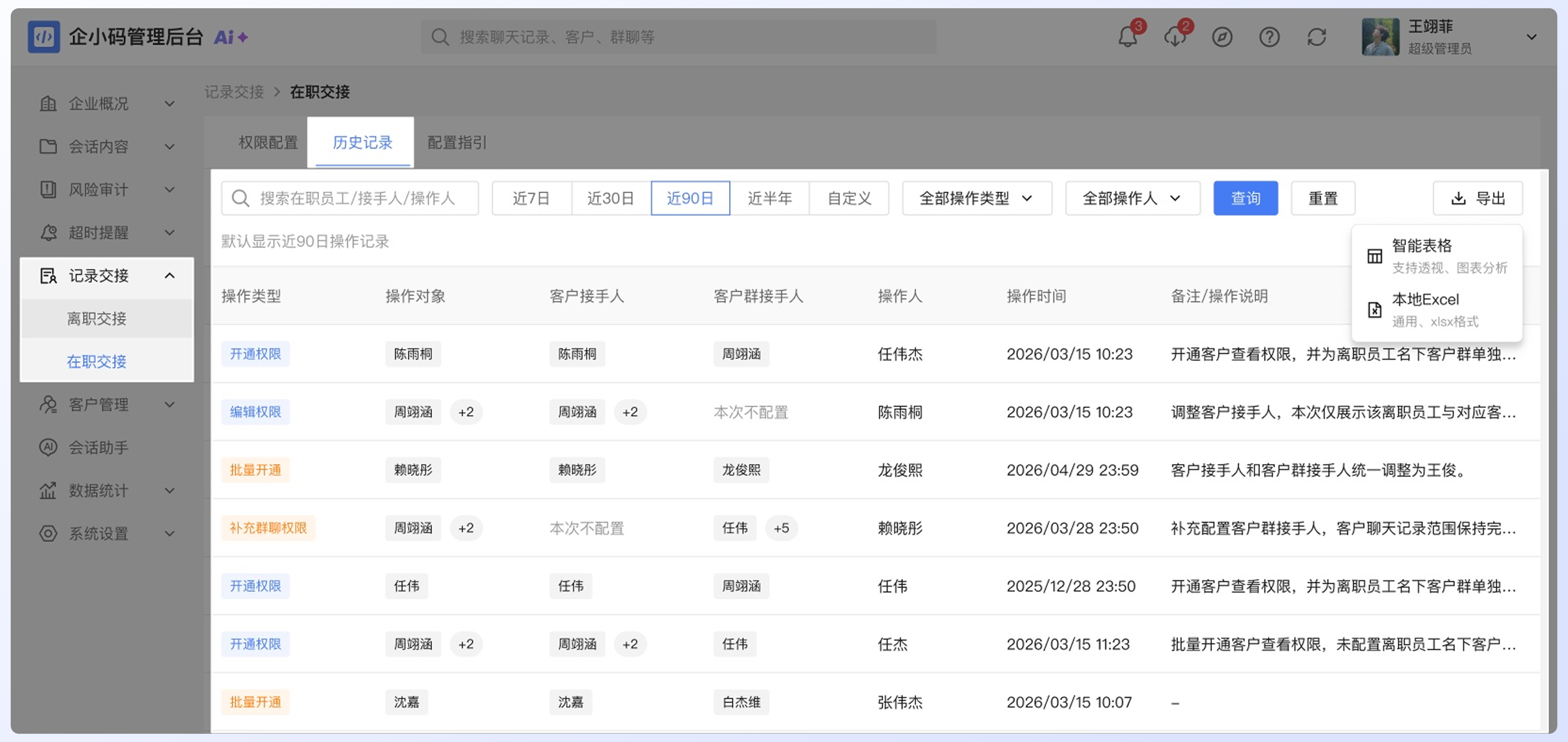The width and height of the screenshot is (1568, 742).
Task: Open the notifications bell icon
Action: [1127, 37]
